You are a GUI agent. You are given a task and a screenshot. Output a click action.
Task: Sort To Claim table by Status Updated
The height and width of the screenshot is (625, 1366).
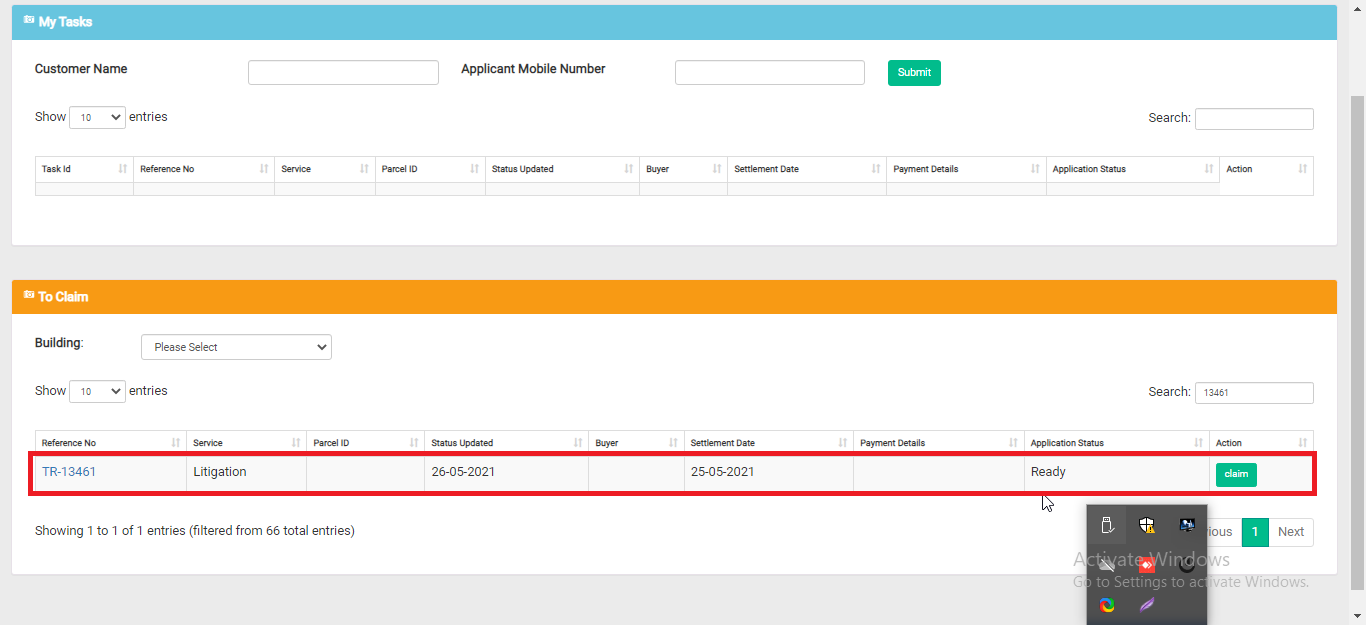pos(507,443)
